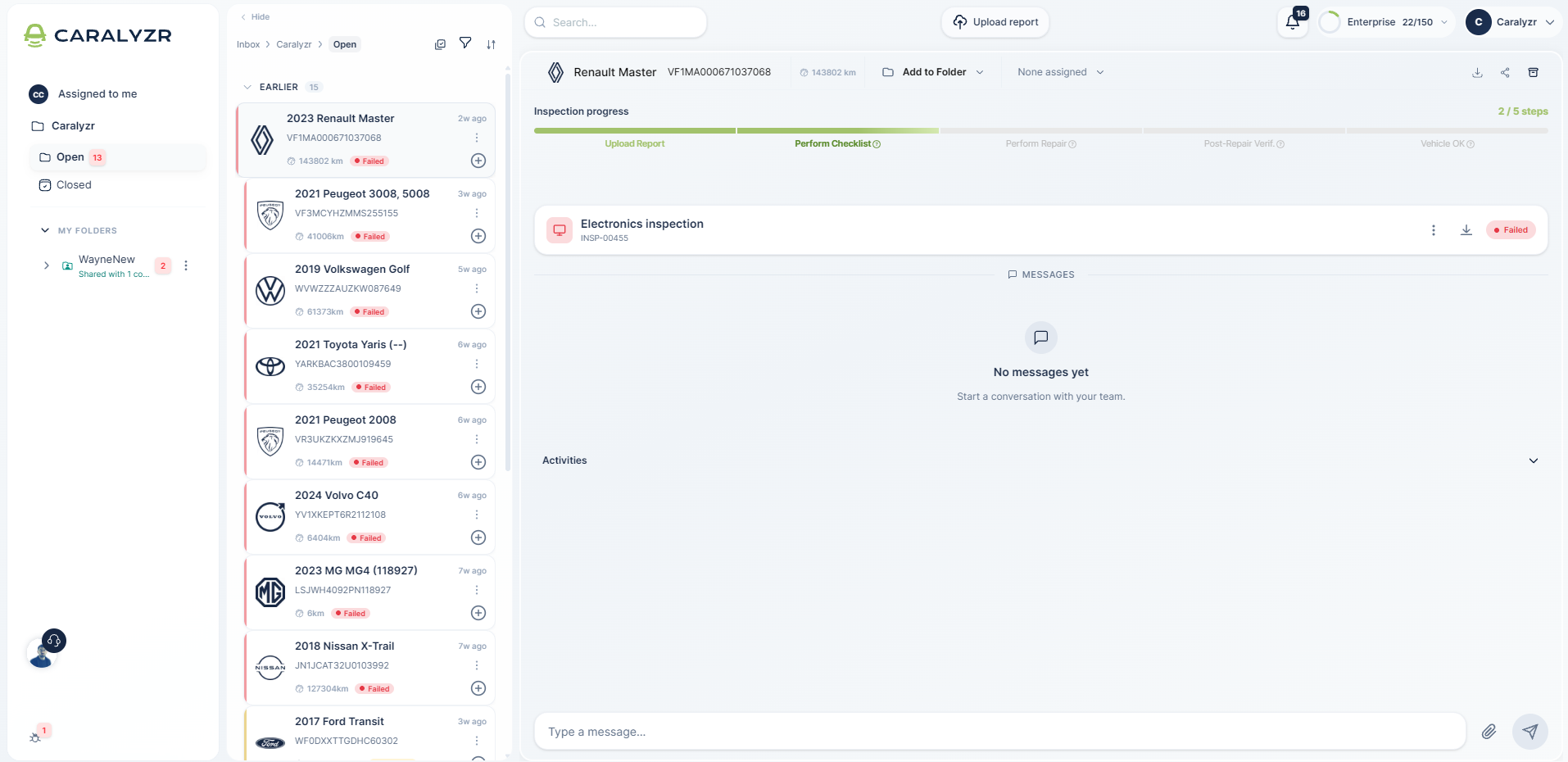
Task: Click the Volkswagen logo on Golf card
Action: click(x=270, y=290)
